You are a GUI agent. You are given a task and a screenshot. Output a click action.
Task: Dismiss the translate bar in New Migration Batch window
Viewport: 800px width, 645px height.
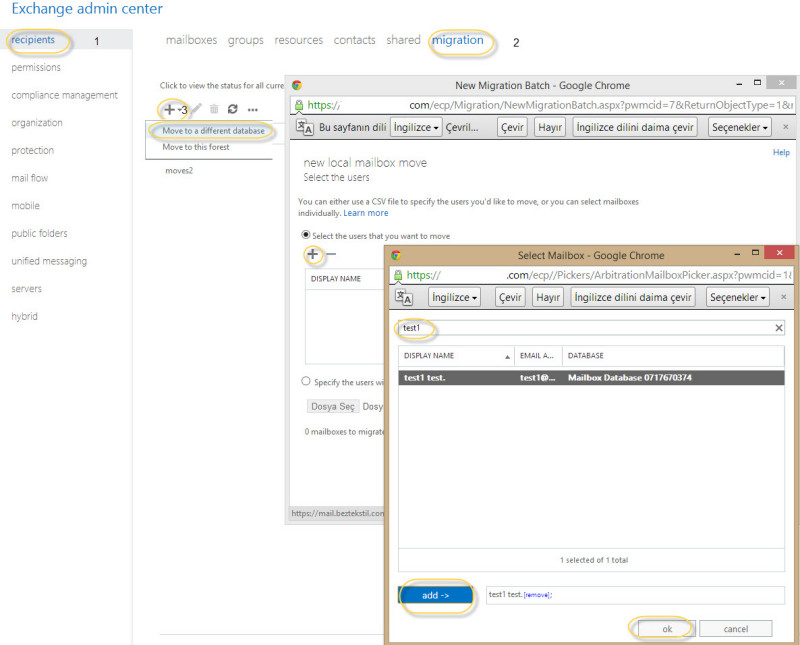click(x=786, y=127)
